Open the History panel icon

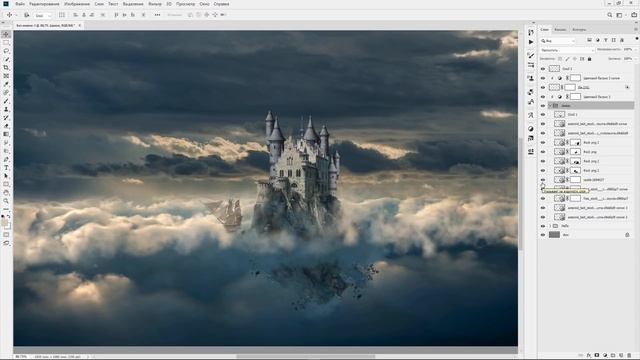tap(531, 32)
